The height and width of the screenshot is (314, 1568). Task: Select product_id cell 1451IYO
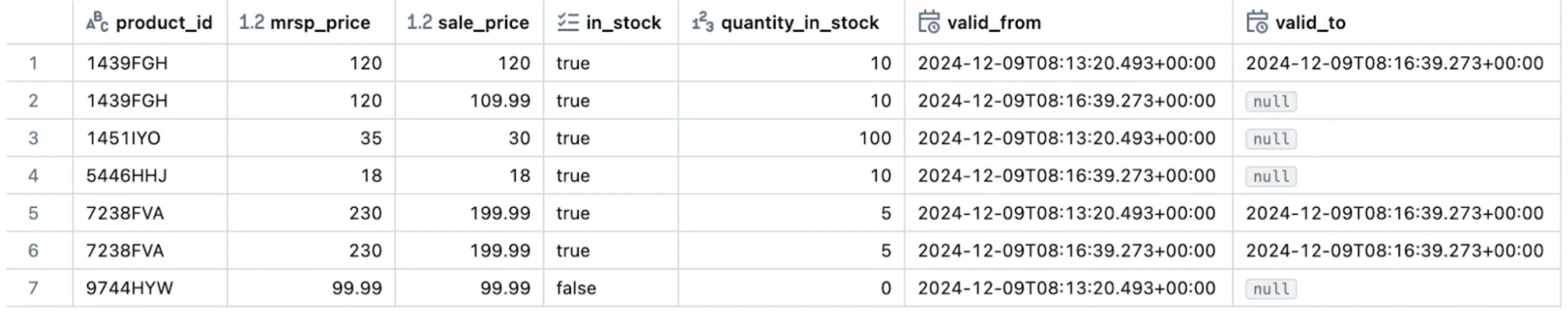point(123,138)
